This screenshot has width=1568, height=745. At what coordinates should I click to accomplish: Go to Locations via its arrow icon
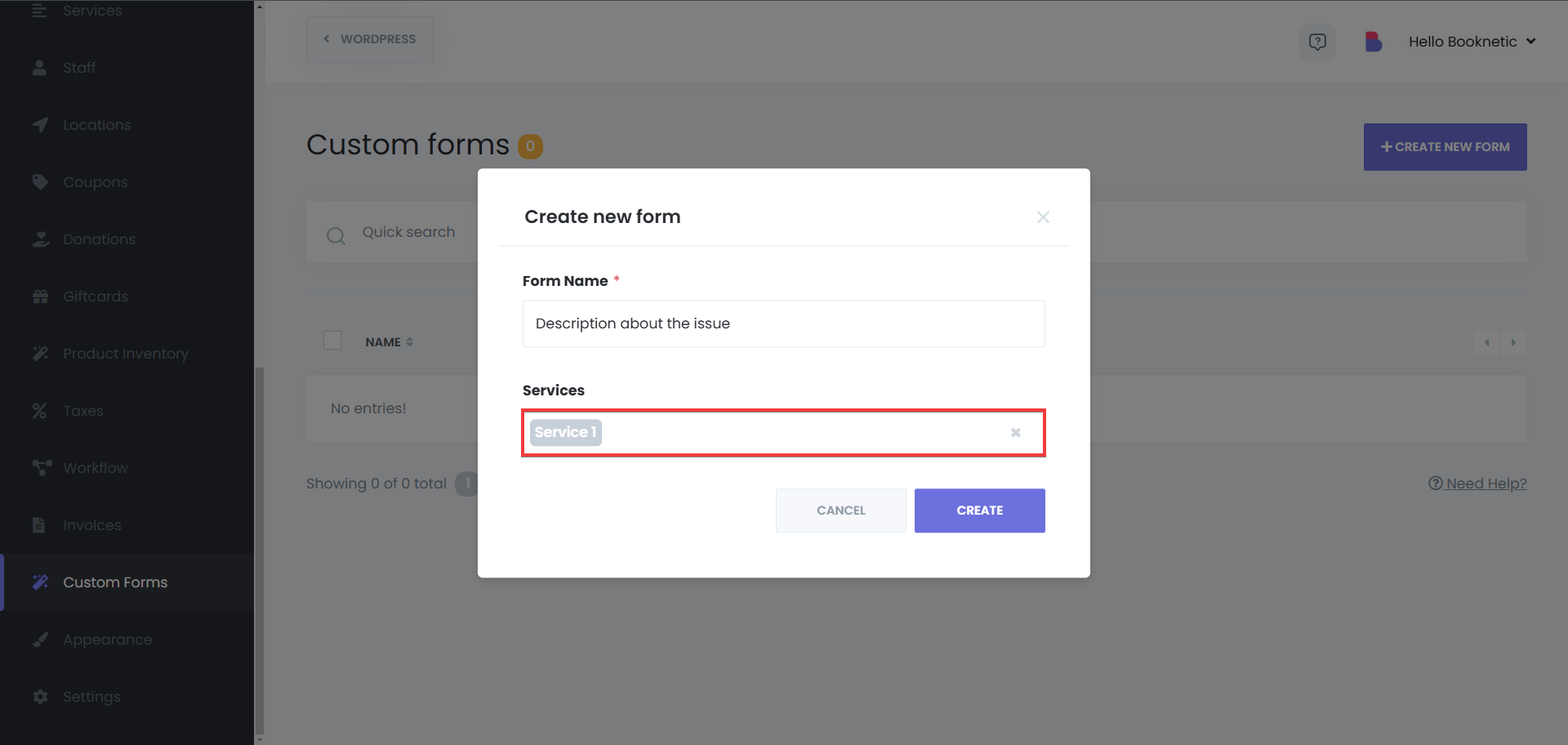point(40,125)
